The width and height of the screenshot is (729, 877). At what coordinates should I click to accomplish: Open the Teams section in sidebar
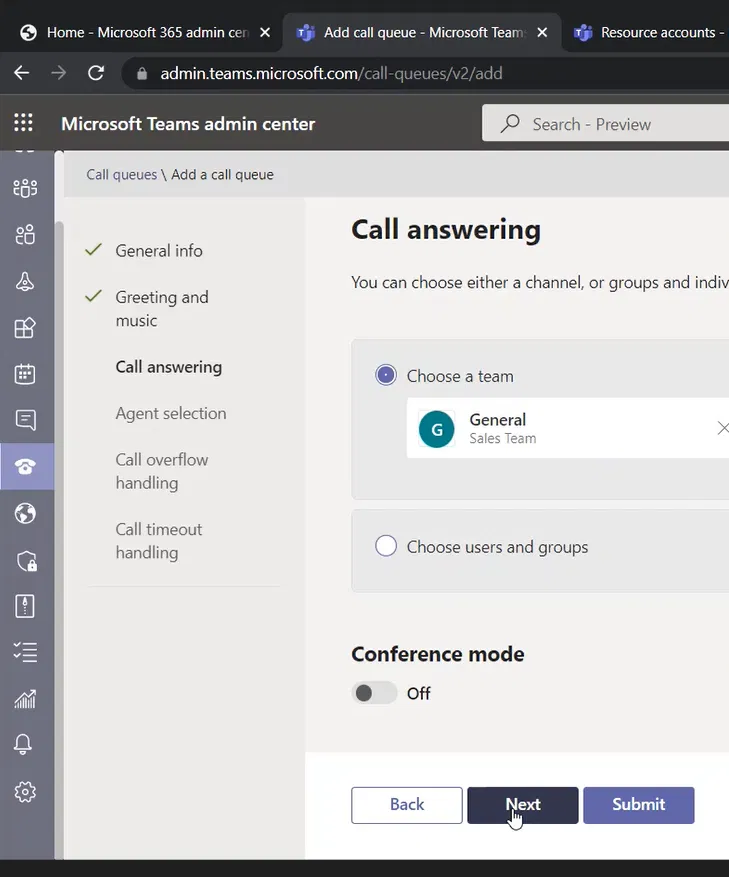coord(25,188)
